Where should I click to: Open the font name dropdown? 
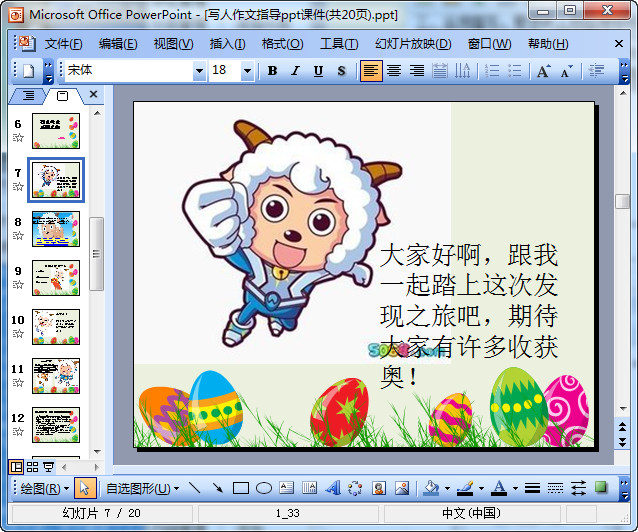coord(199,71)
